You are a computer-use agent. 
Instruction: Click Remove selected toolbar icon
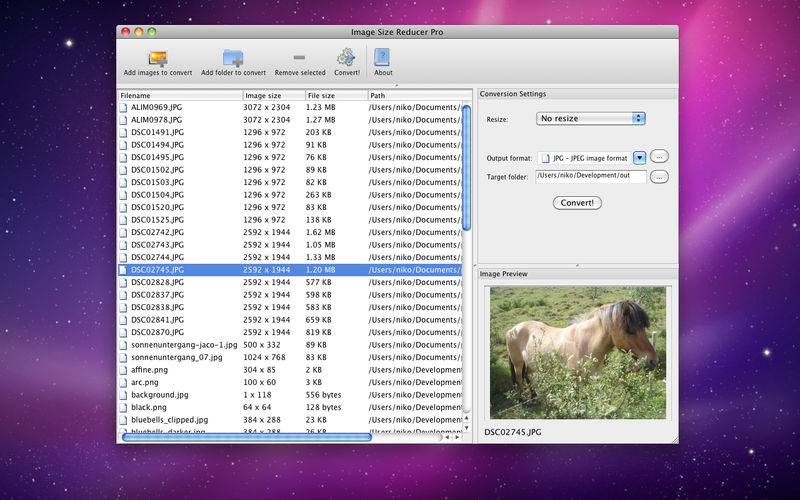pos(299,58)
